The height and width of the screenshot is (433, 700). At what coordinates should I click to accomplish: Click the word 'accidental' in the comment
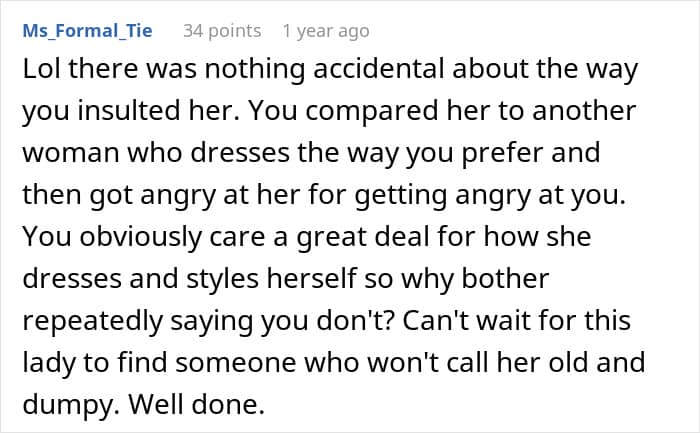[379, 69]
